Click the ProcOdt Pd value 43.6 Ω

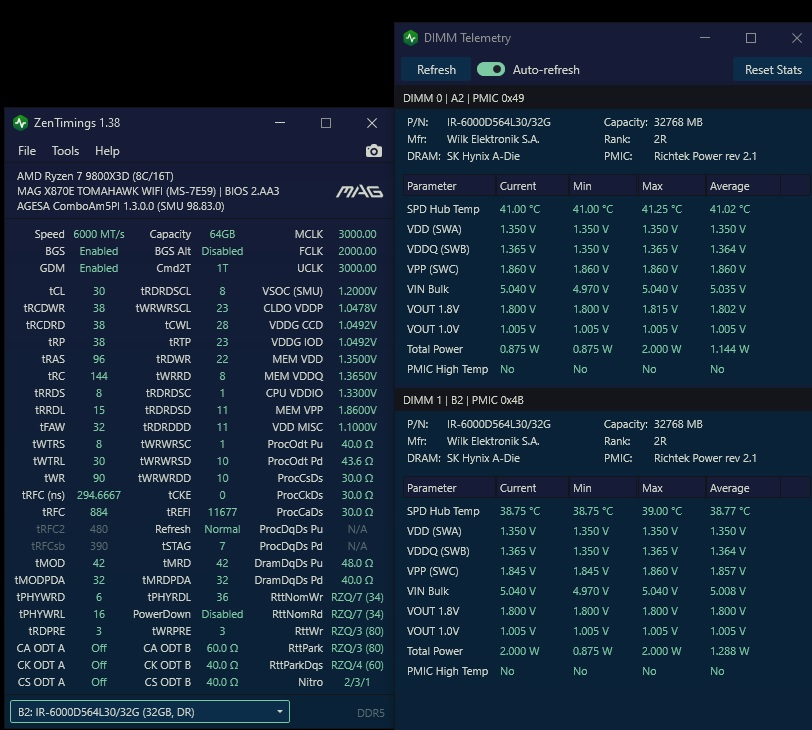(x=357, y=461)
